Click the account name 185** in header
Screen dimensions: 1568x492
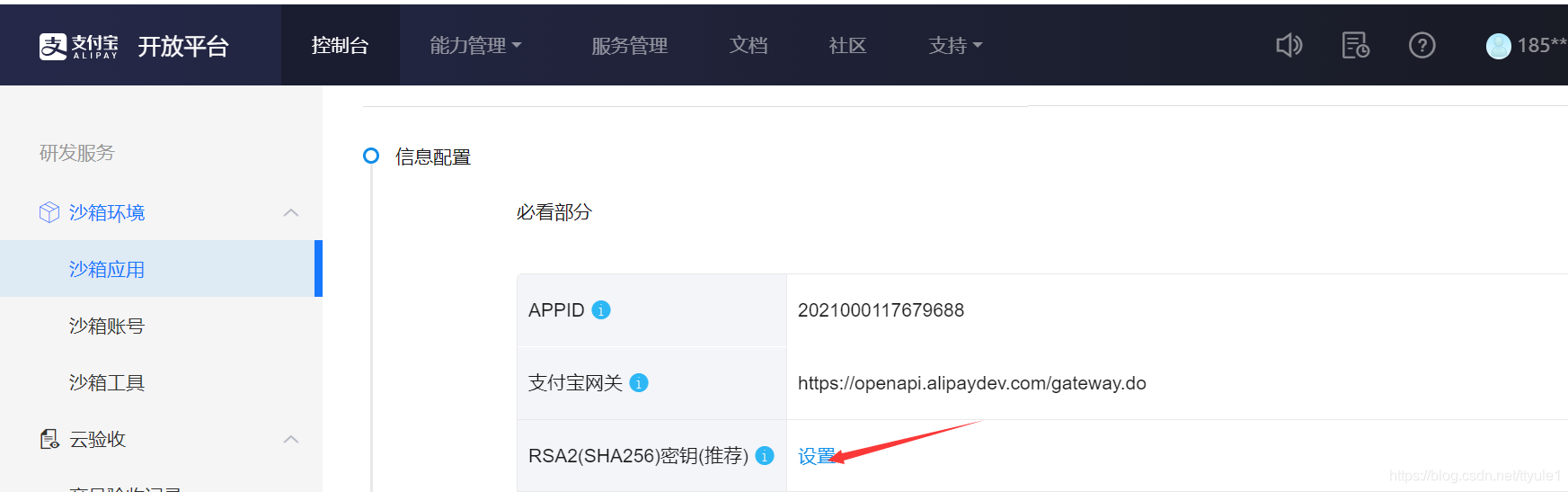(1542, 46)
